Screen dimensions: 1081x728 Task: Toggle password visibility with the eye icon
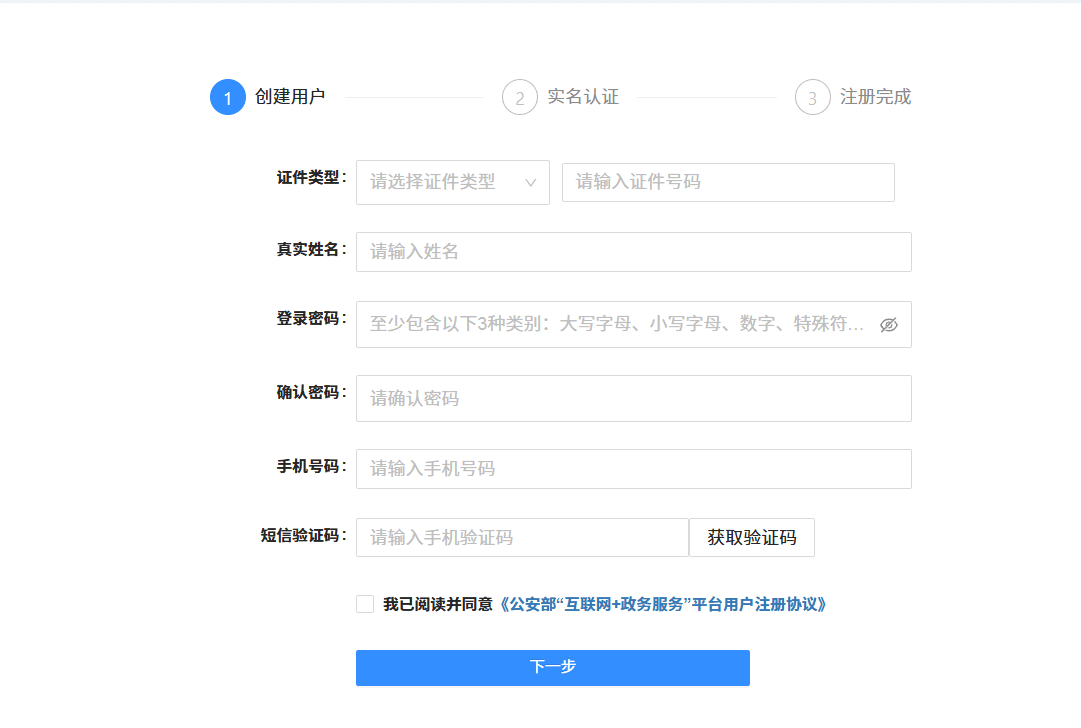pos(888,324)
